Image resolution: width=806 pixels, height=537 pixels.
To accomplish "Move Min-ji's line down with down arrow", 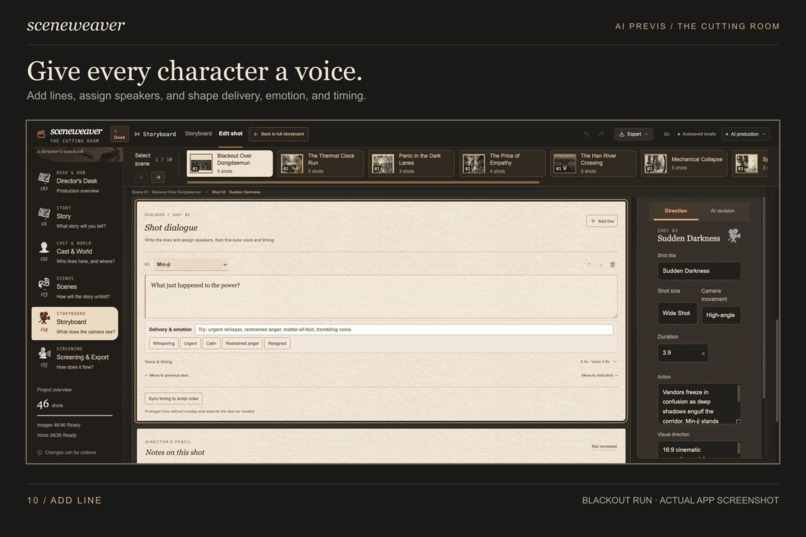I will click(600, 265).
